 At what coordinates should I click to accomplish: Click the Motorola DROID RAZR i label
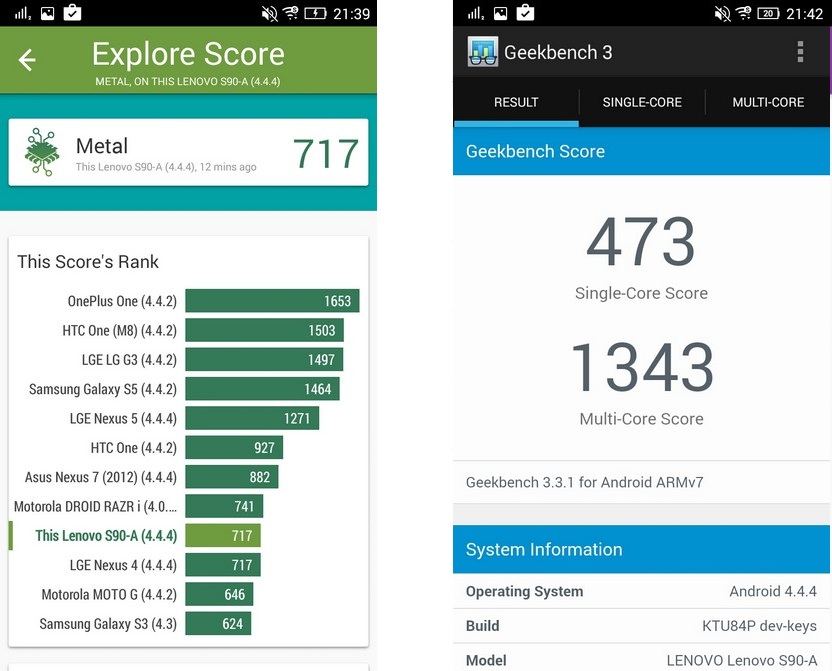pyautogui.click(x=96, y=507)
